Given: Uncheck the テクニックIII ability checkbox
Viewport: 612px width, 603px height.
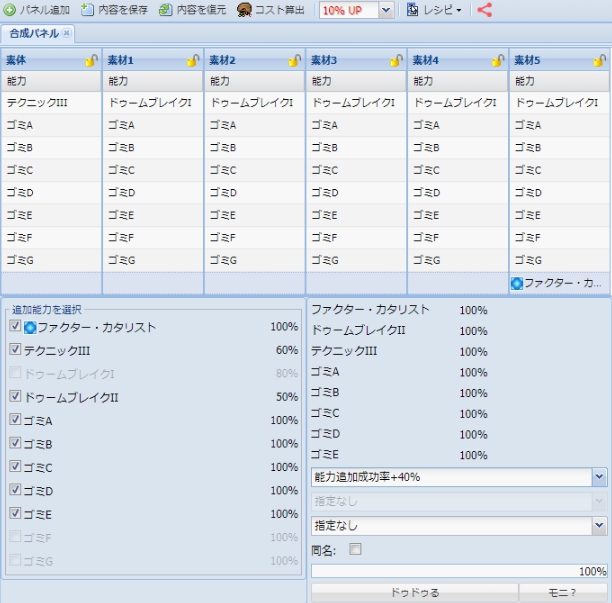Looking at the screenshot, I should pyautogui.click(x=15, y=351).
